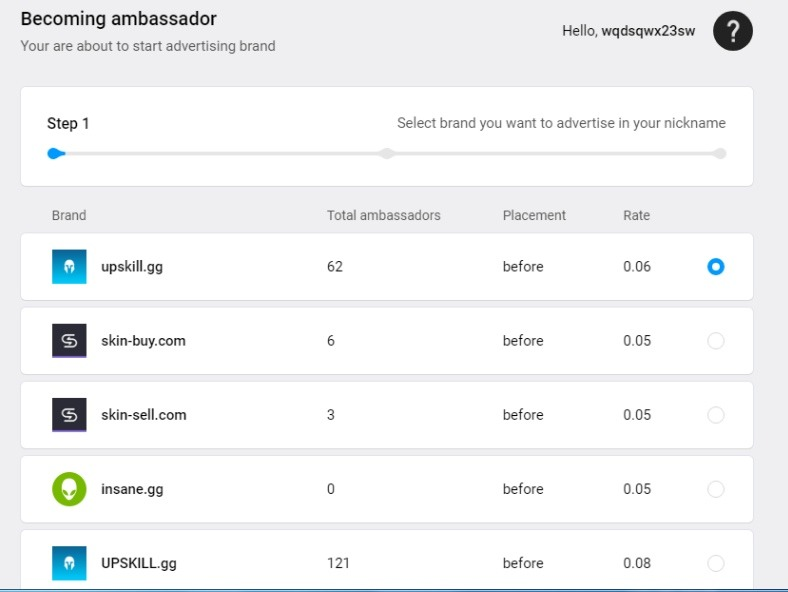
Task: Click the insane.gg brand name text
Action: (x=132, y=489)
